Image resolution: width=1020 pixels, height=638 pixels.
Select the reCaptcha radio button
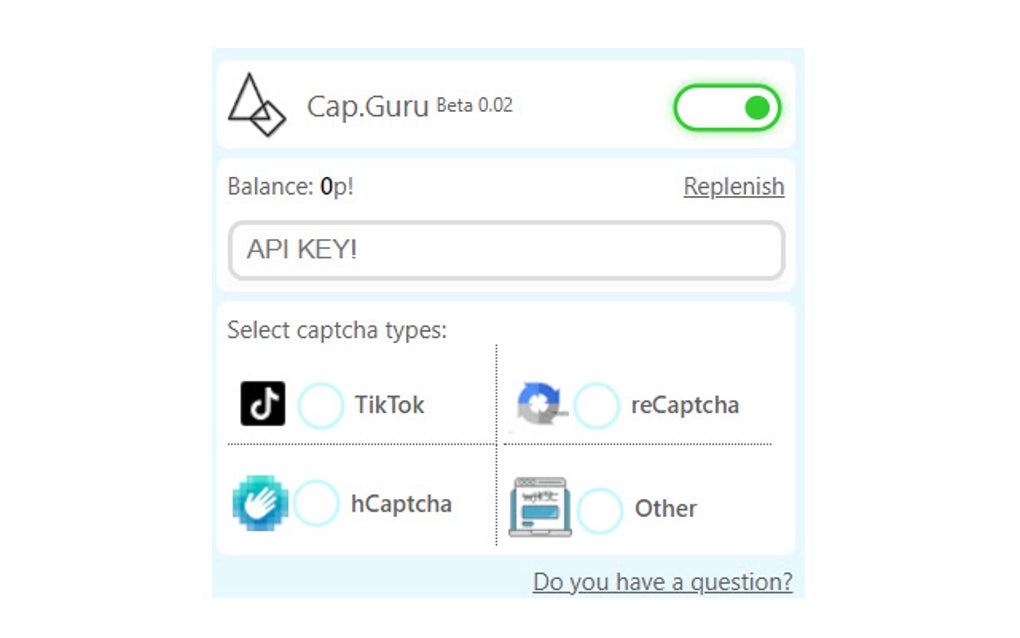(596, 405)
